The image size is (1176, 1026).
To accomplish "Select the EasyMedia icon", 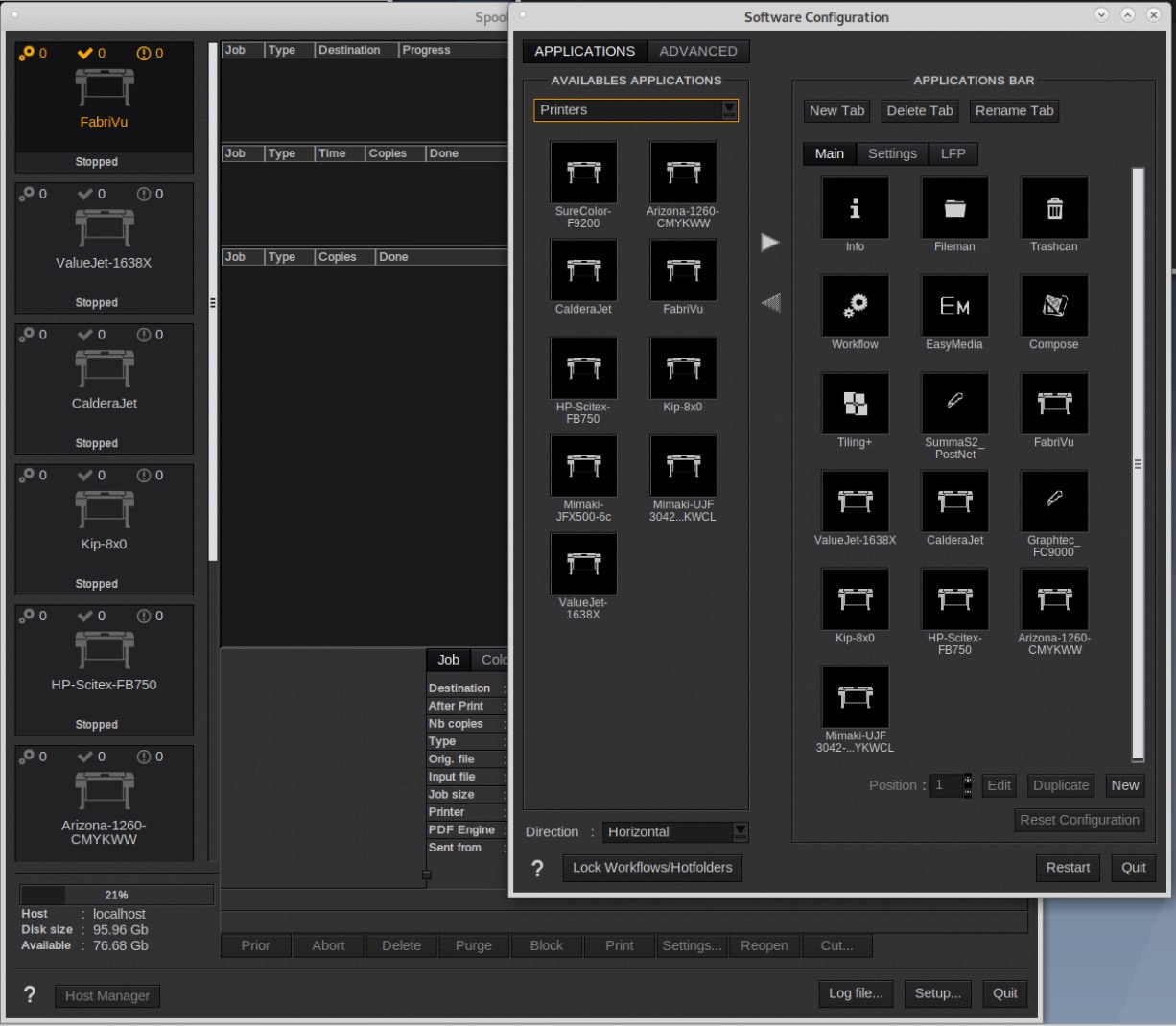I will 954,306.
